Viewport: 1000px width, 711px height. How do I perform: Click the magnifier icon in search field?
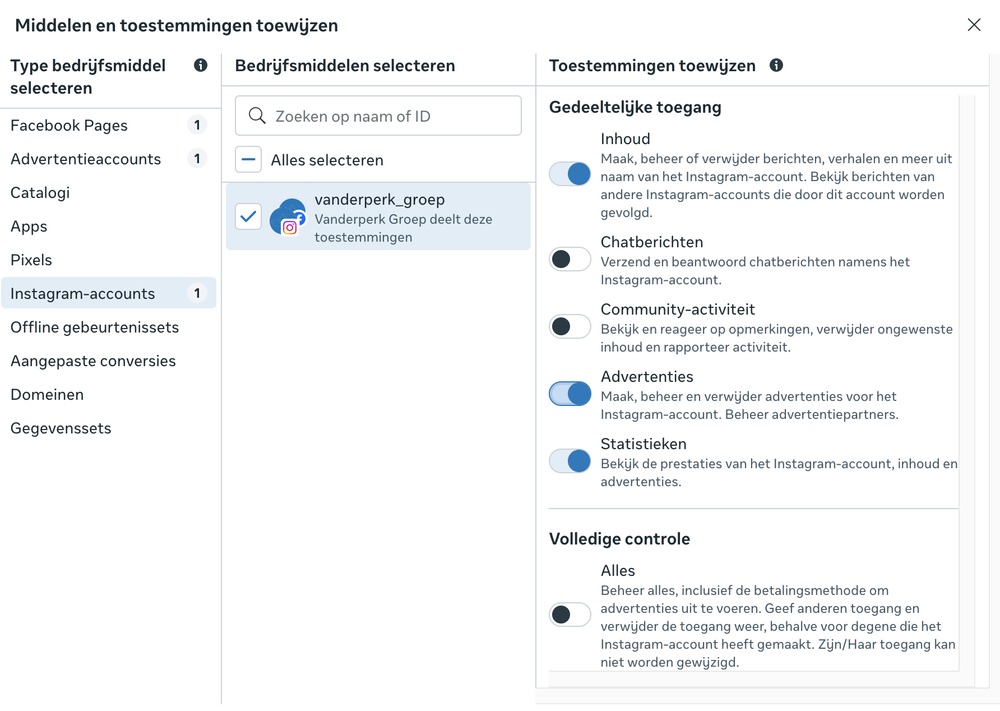257,116
